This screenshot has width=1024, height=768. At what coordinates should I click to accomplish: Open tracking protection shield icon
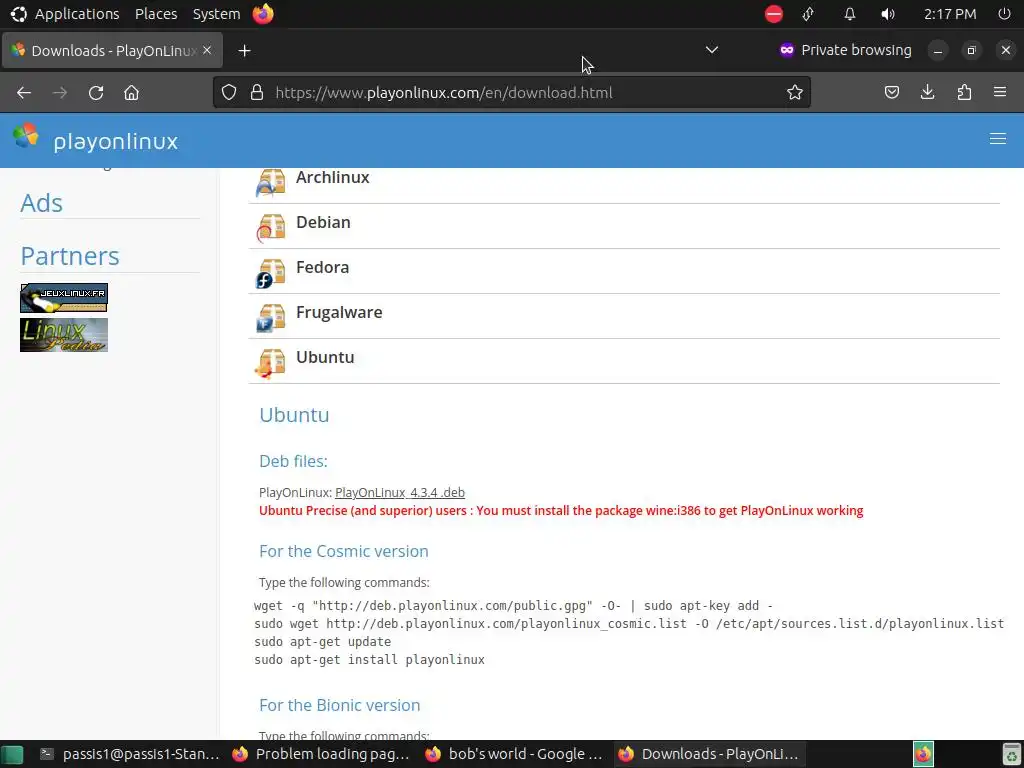click(x=229, y=93)
